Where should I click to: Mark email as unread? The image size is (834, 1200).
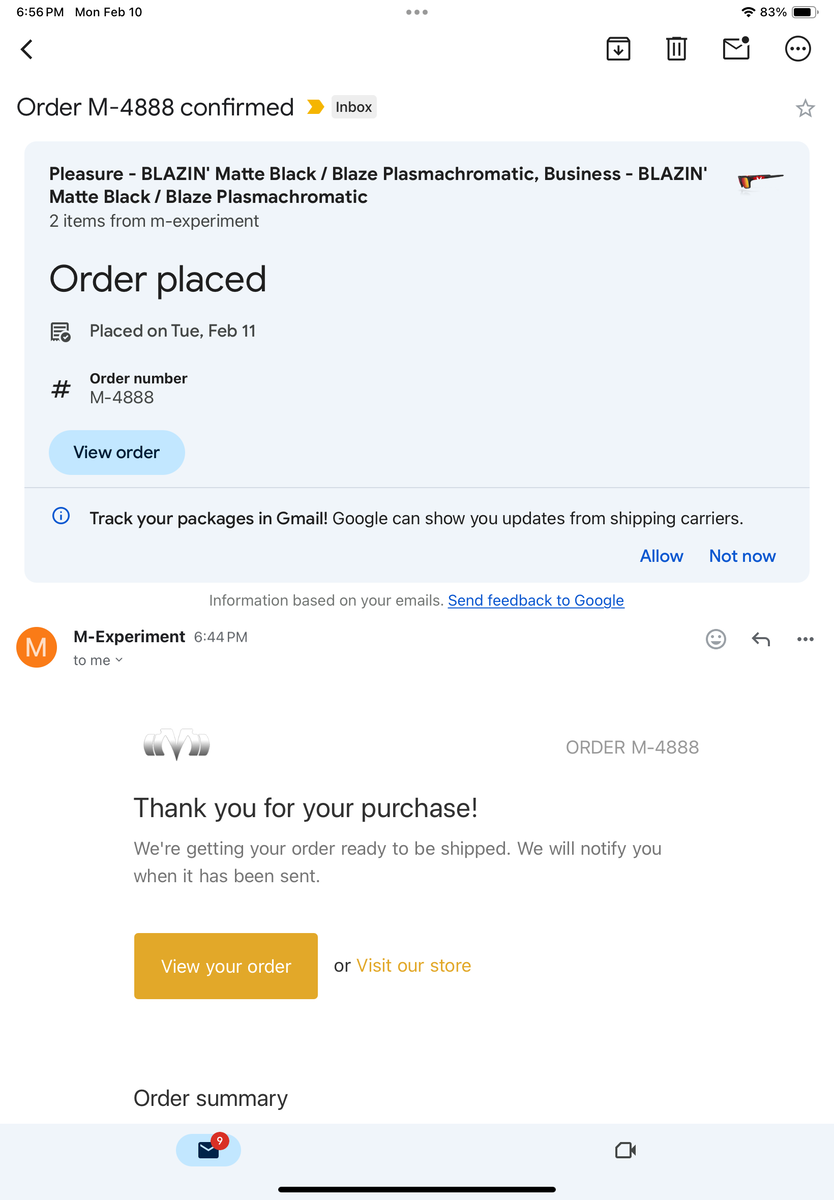click(736, 48)
